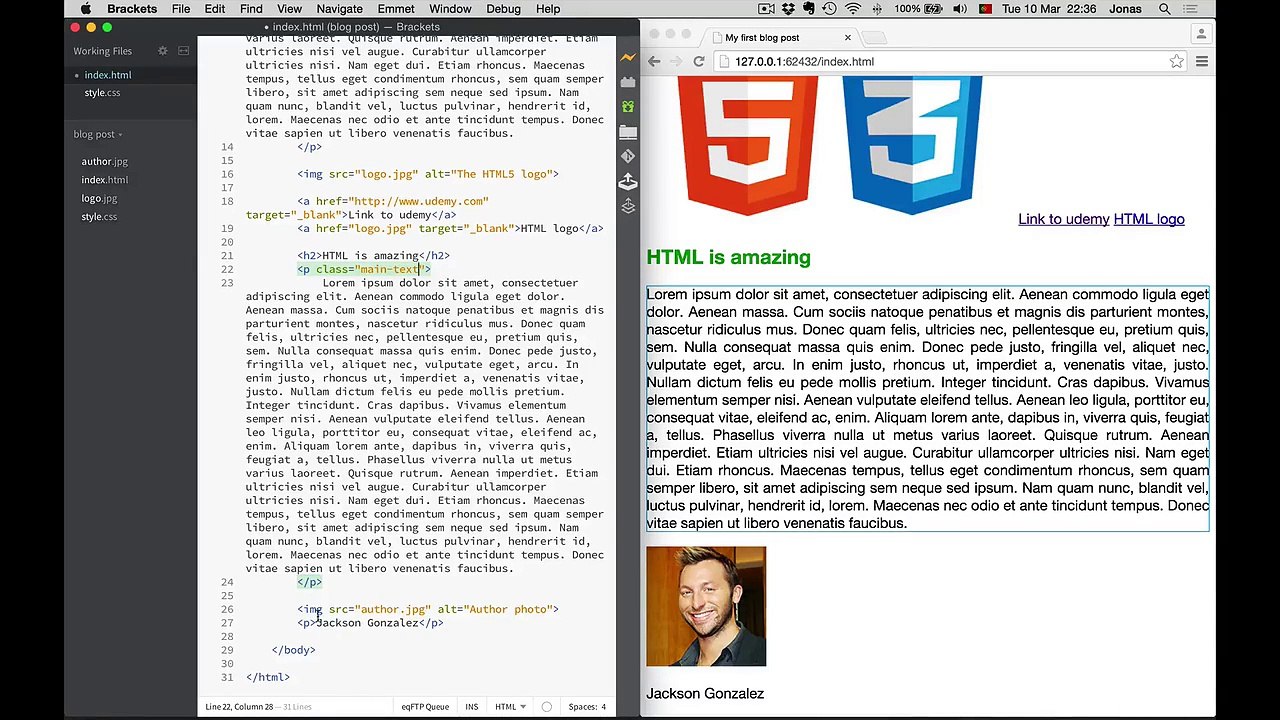This screenshot has width=1280, height=720.
Task: Split the editor view icon beside Working Files
Action: coord(184,51)
